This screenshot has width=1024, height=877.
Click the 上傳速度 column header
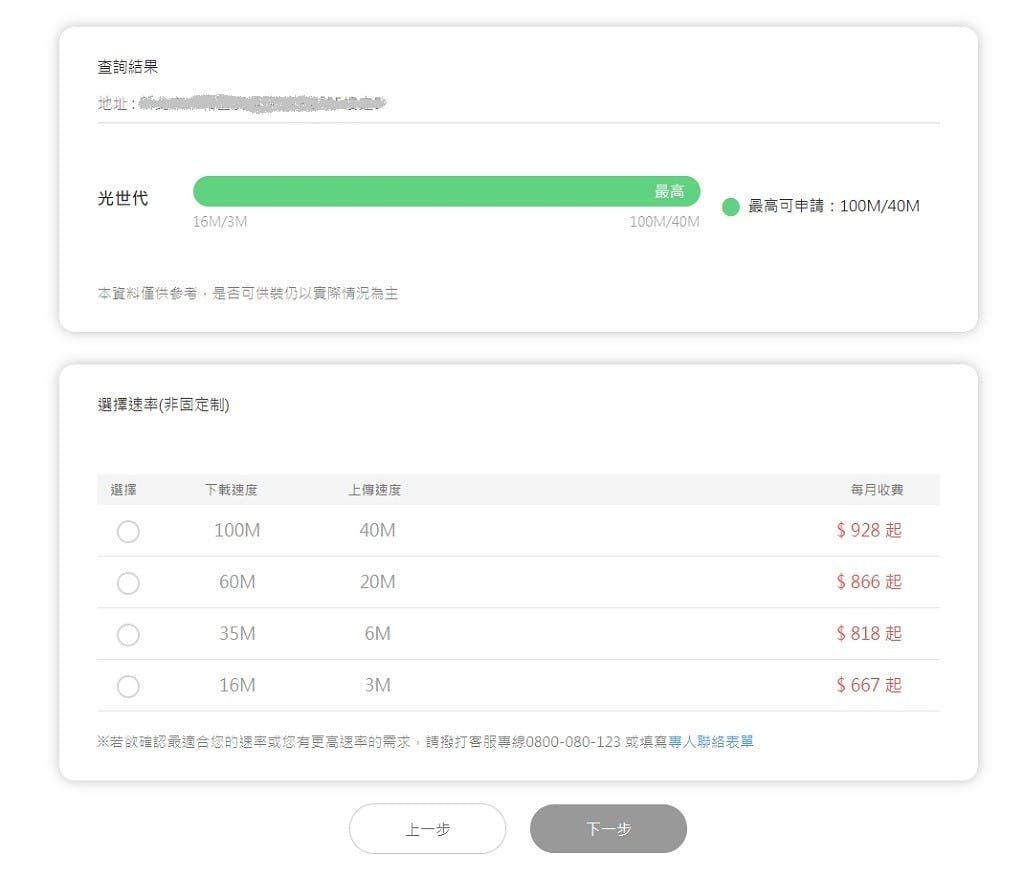pyautogui.click(x=374, y=490)
